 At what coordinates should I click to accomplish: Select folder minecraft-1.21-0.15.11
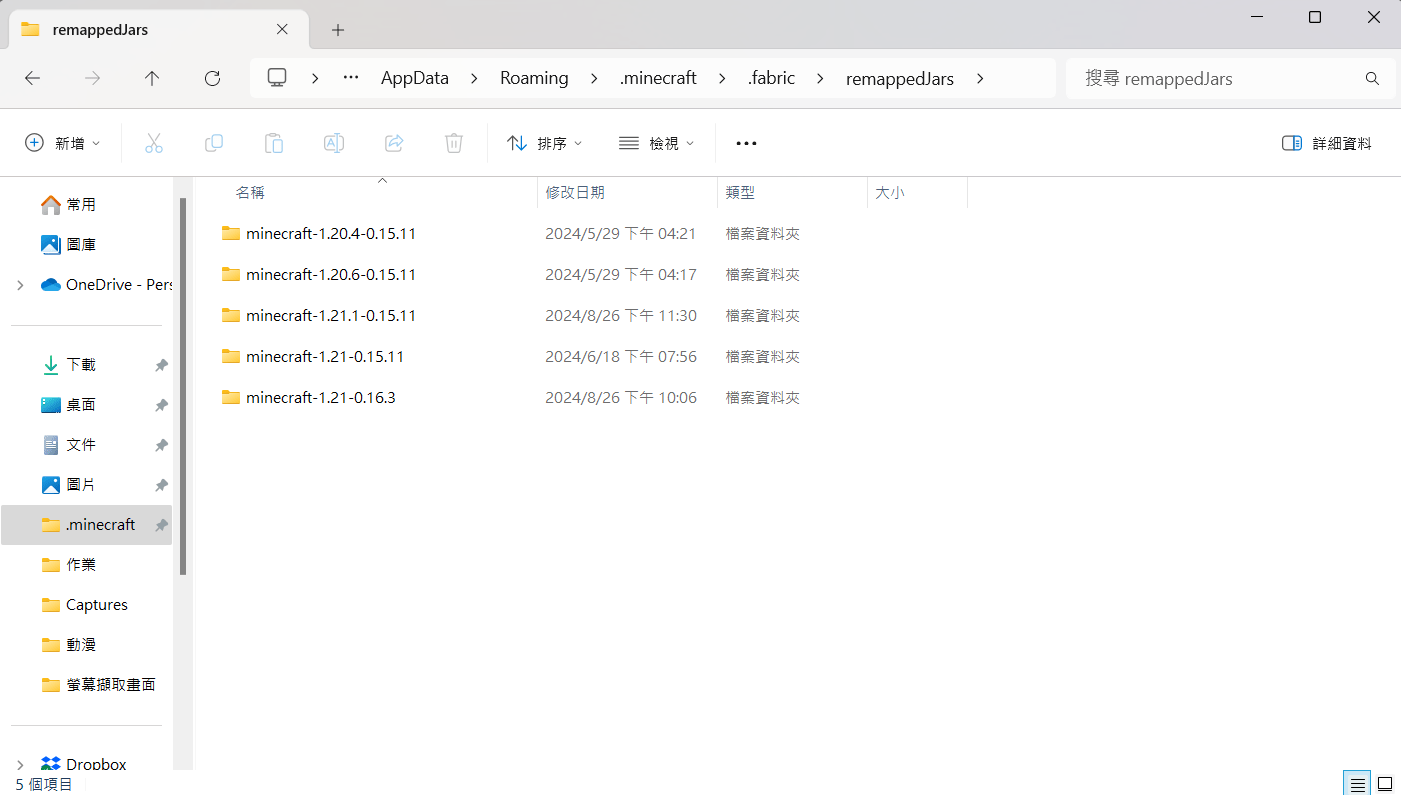click(x=325, y=356)
